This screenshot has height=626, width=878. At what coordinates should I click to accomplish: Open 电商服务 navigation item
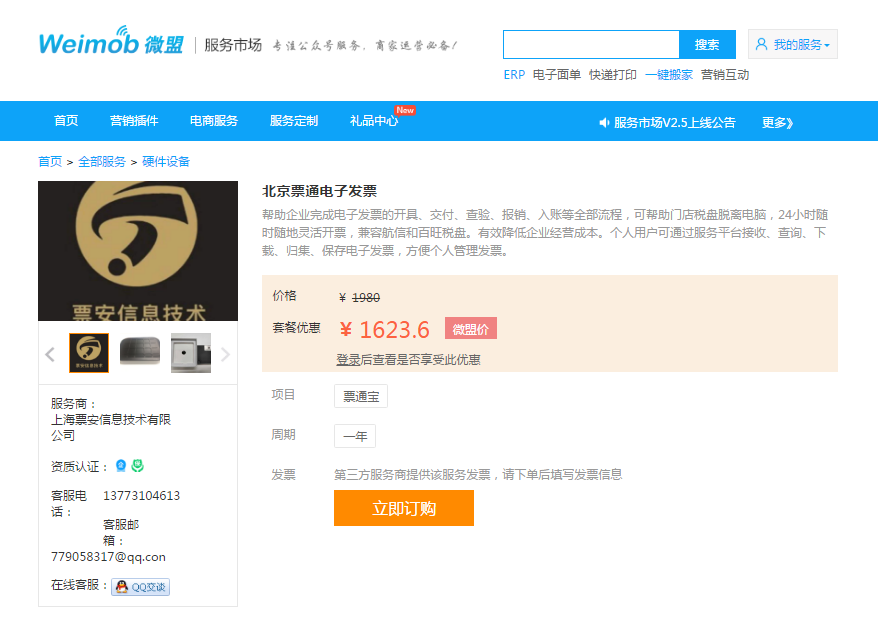tap(214, 121)
